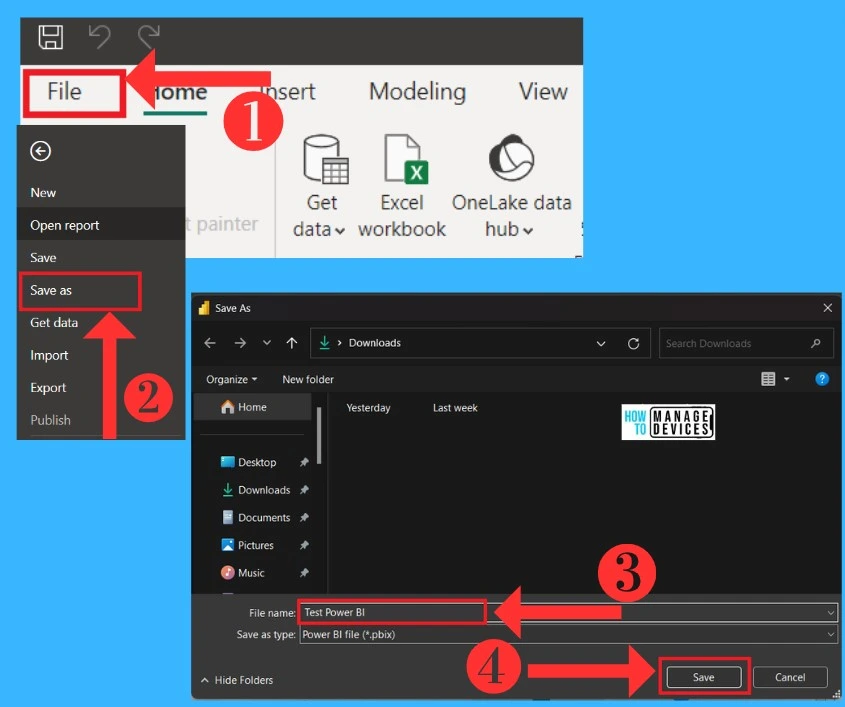The width and height of the screenshot is (845, 707).
Task: Click the change view layout icon
Action: coord(768,379)
